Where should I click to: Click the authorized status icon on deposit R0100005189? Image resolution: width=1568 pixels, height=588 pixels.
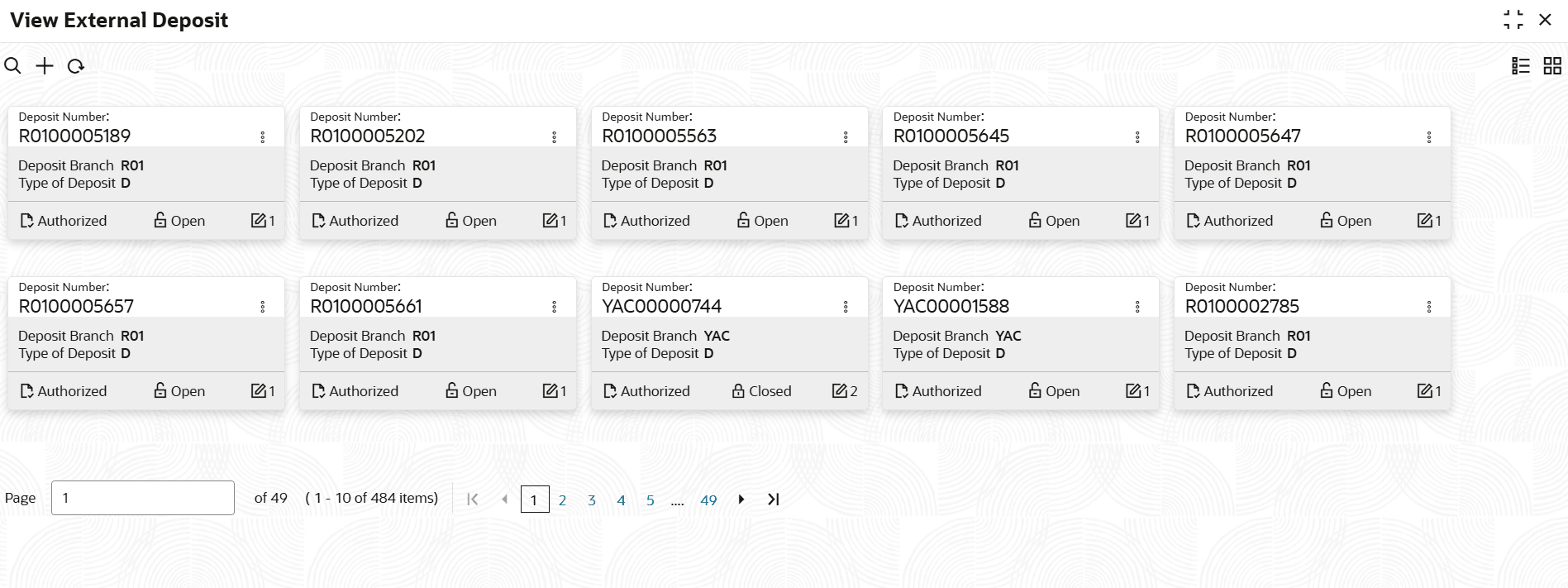pos(26,220)
